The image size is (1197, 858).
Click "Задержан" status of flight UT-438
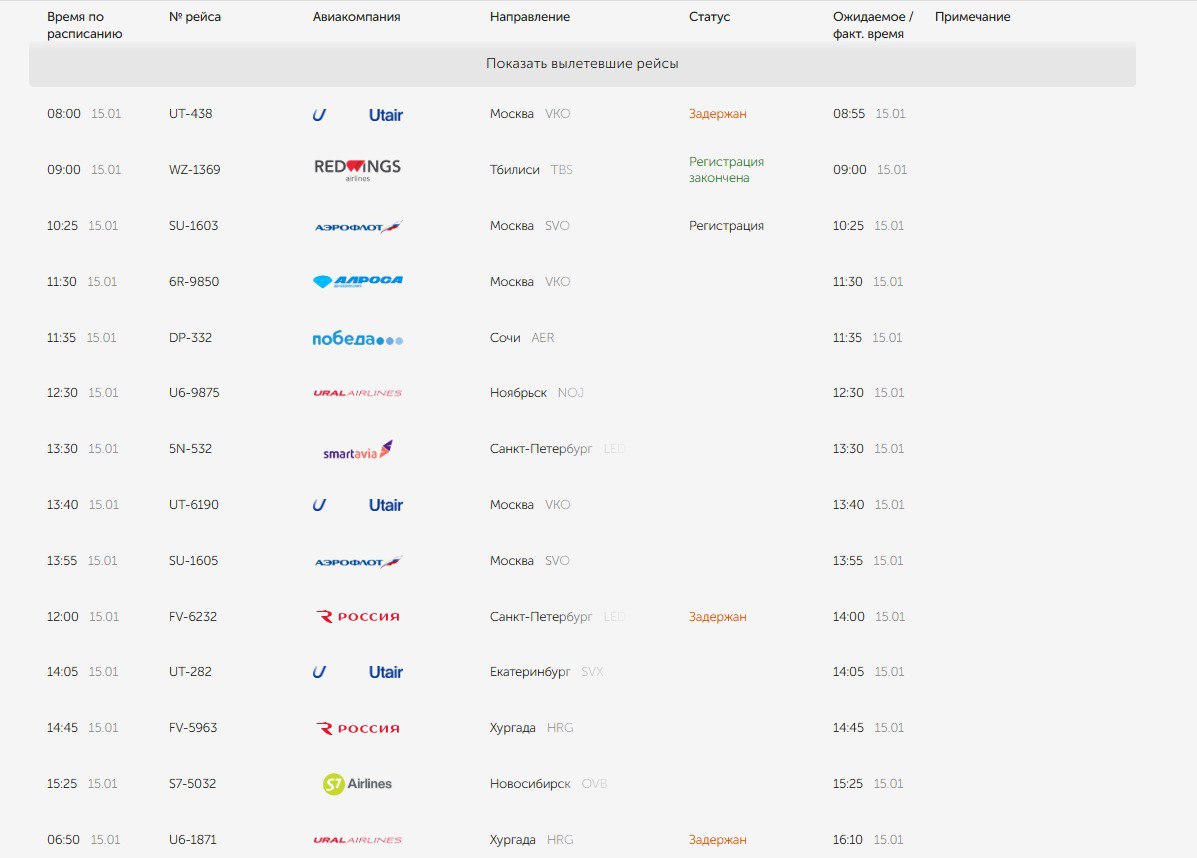[717, 114]
